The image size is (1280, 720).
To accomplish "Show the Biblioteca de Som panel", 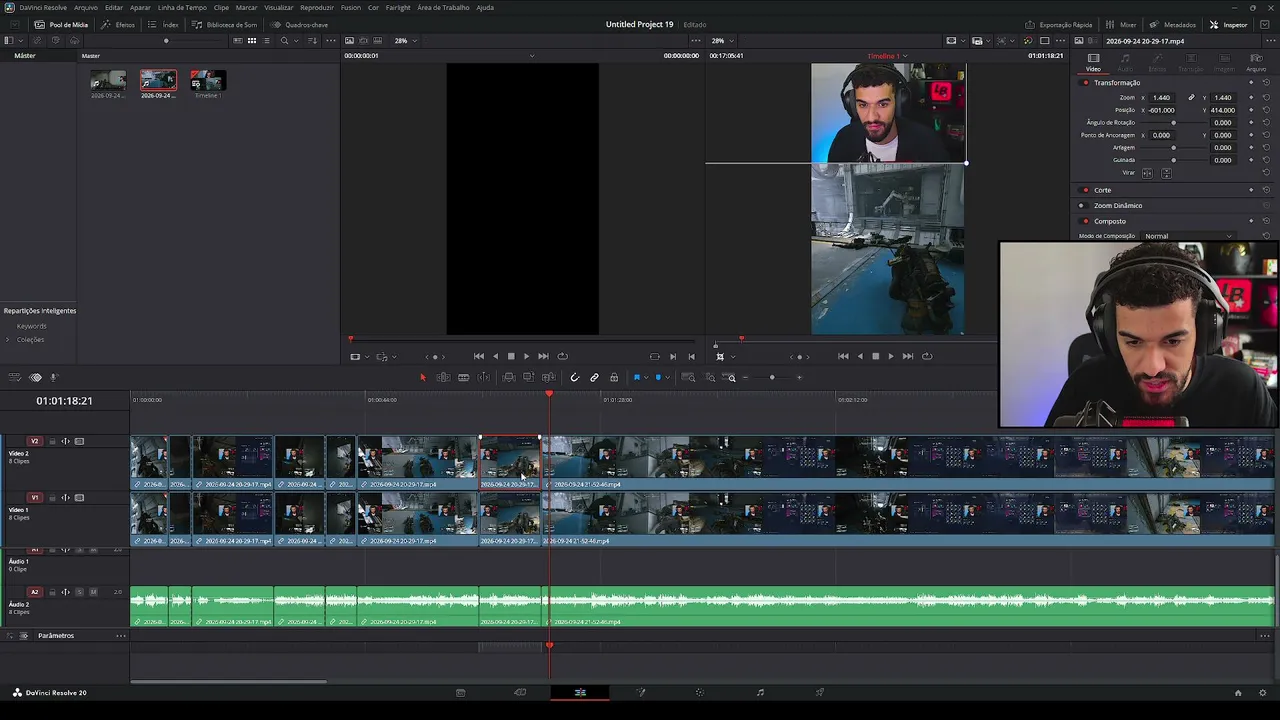I will click(225, 24).
